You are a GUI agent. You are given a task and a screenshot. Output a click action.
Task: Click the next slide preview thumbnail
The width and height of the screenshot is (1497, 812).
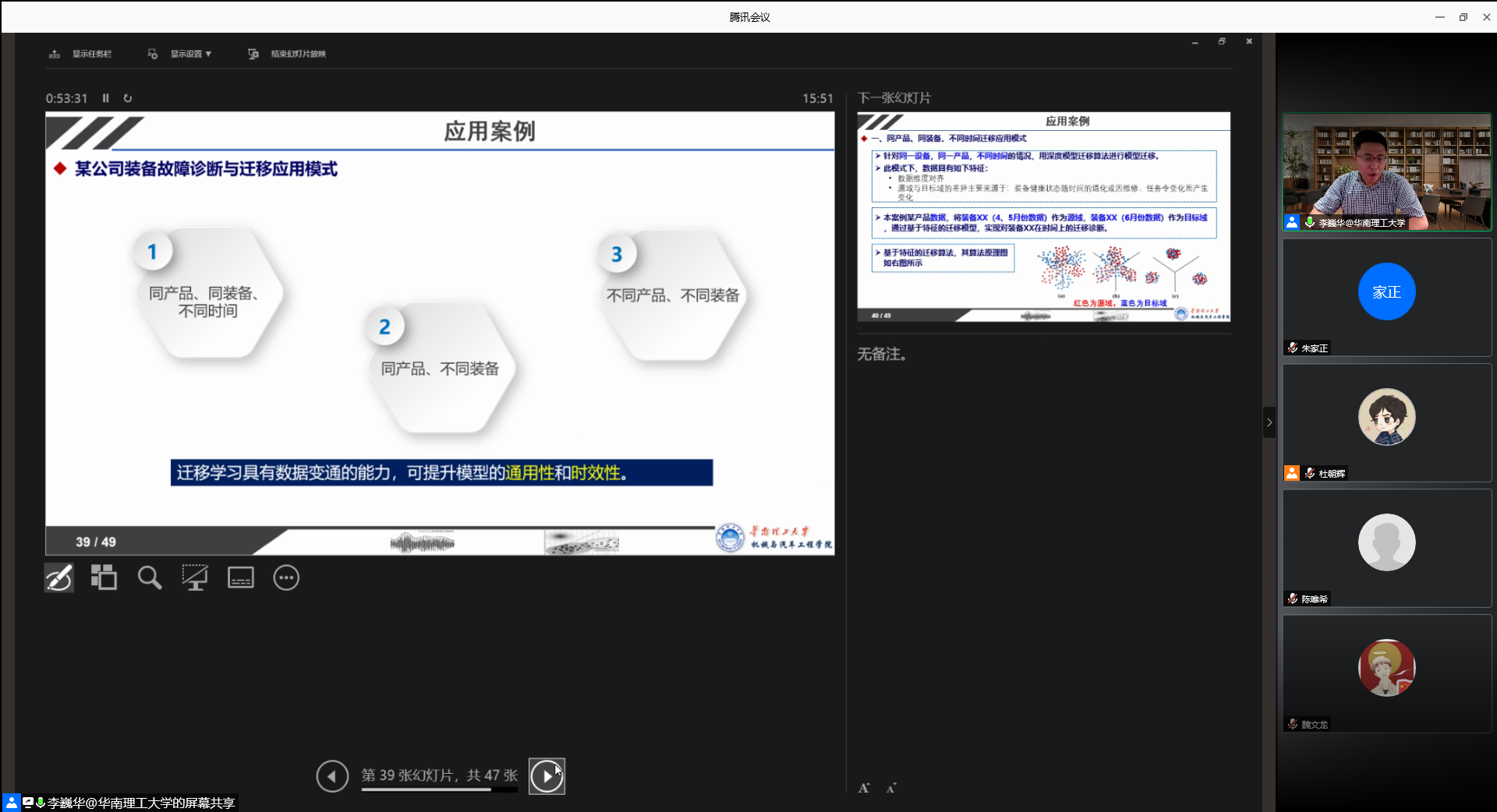pyautogui.click(x=1043, y=217)
